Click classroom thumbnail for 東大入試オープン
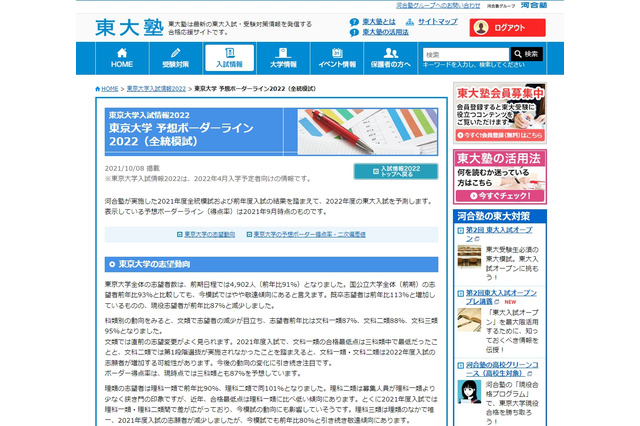 [469, 256]
